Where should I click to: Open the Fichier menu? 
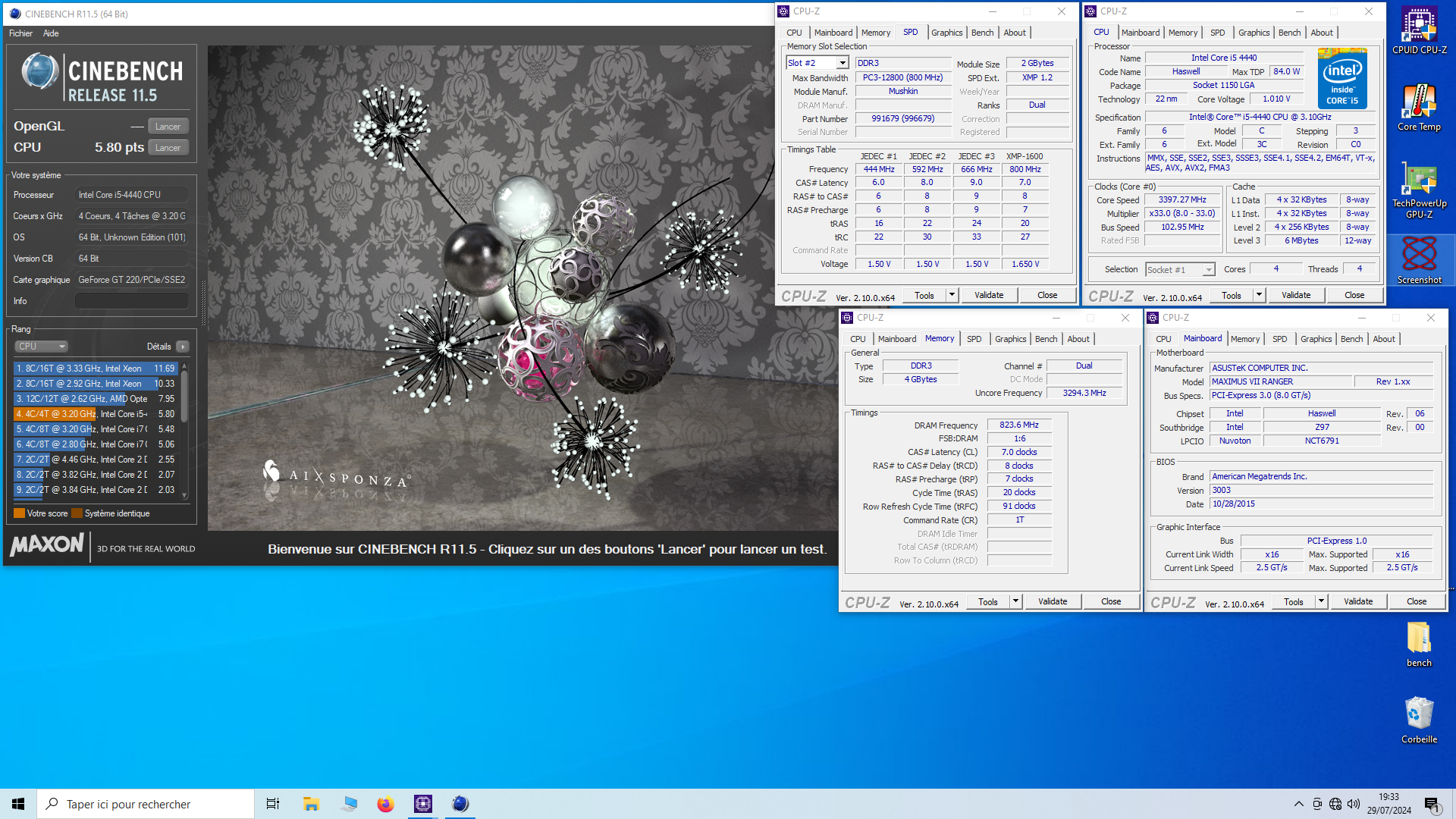[x=20, y=33]
